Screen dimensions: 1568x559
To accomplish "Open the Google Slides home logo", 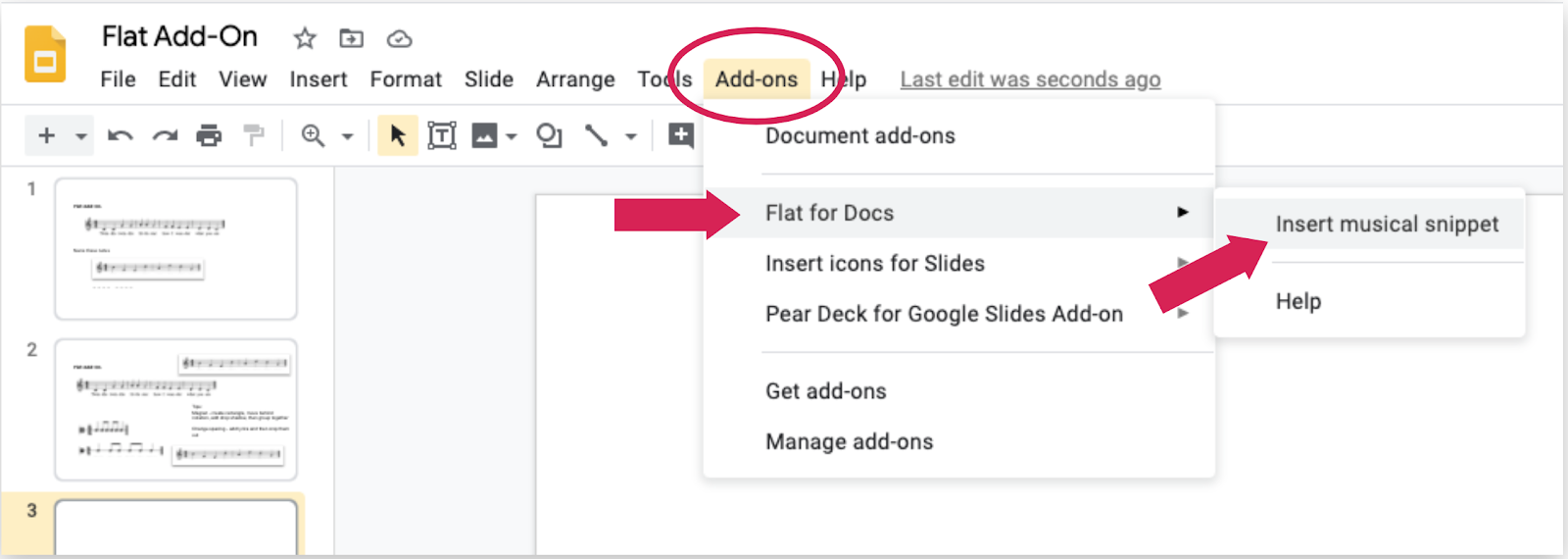I will [45, 55].
